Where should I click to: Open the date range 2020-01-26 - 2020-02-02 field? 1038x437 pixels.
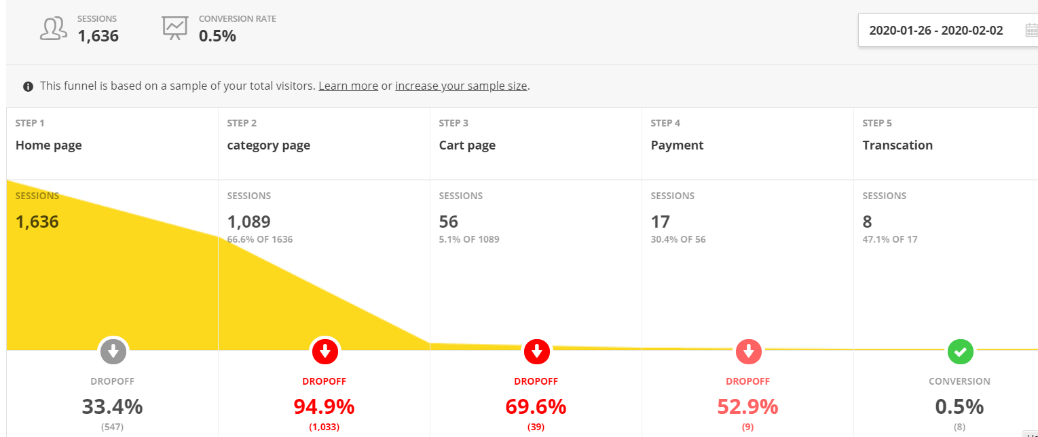[948, 30]
